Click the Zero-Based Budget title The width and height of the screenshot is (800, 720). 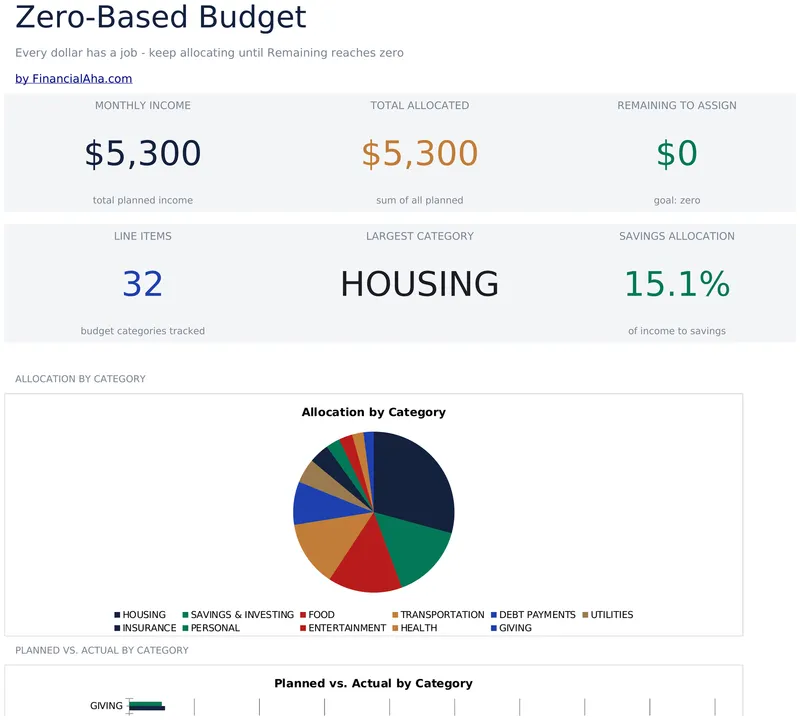pos(161,17)
